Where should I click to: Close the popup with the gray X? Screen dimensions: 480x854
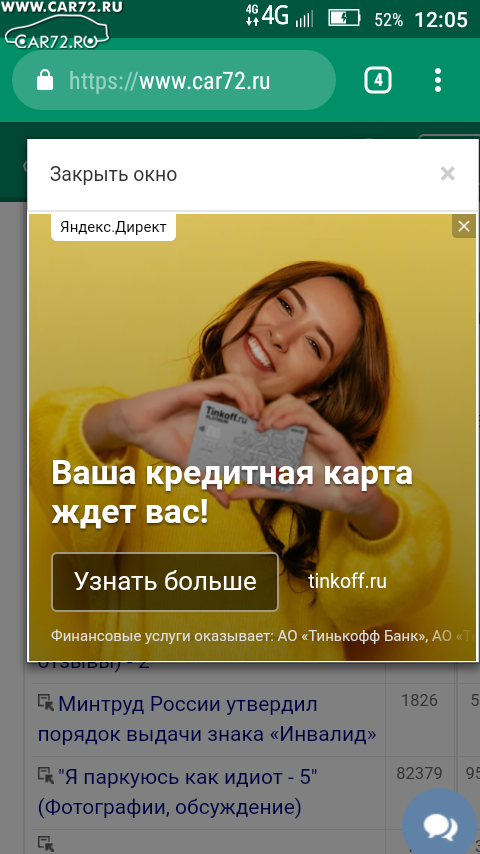pos(448,174)
